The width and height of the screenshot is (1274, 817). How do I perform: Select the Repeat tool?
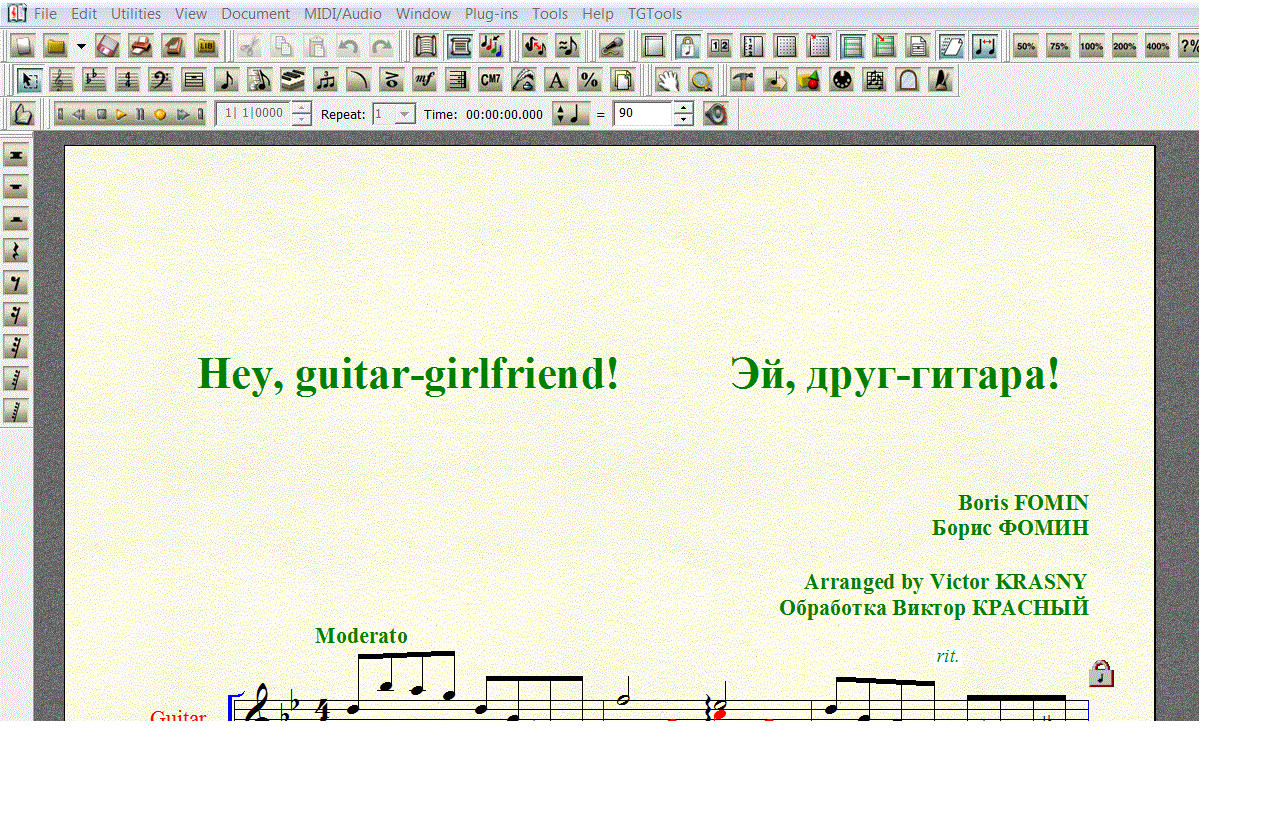coord(458,80)
